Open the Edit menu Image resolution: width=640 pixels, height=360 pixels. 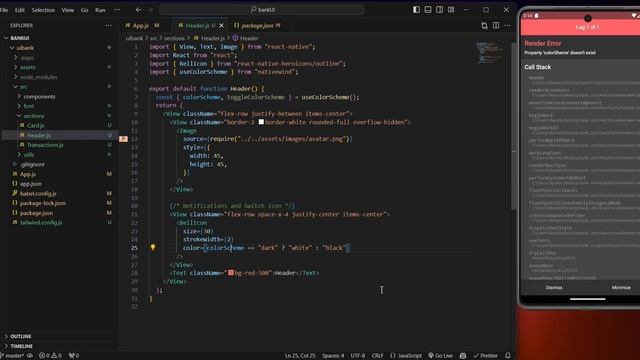click(20, 10)
